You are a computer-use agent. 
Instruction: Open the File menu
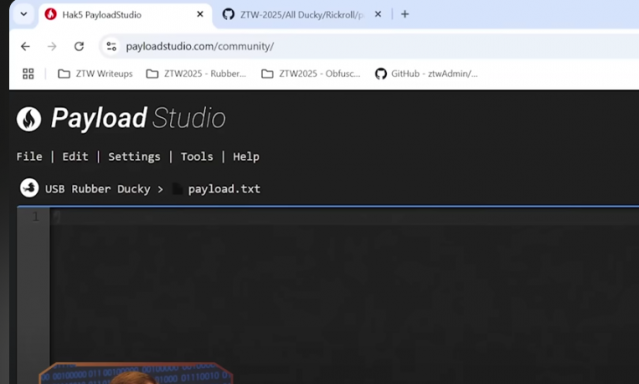[x=29, y=157]
